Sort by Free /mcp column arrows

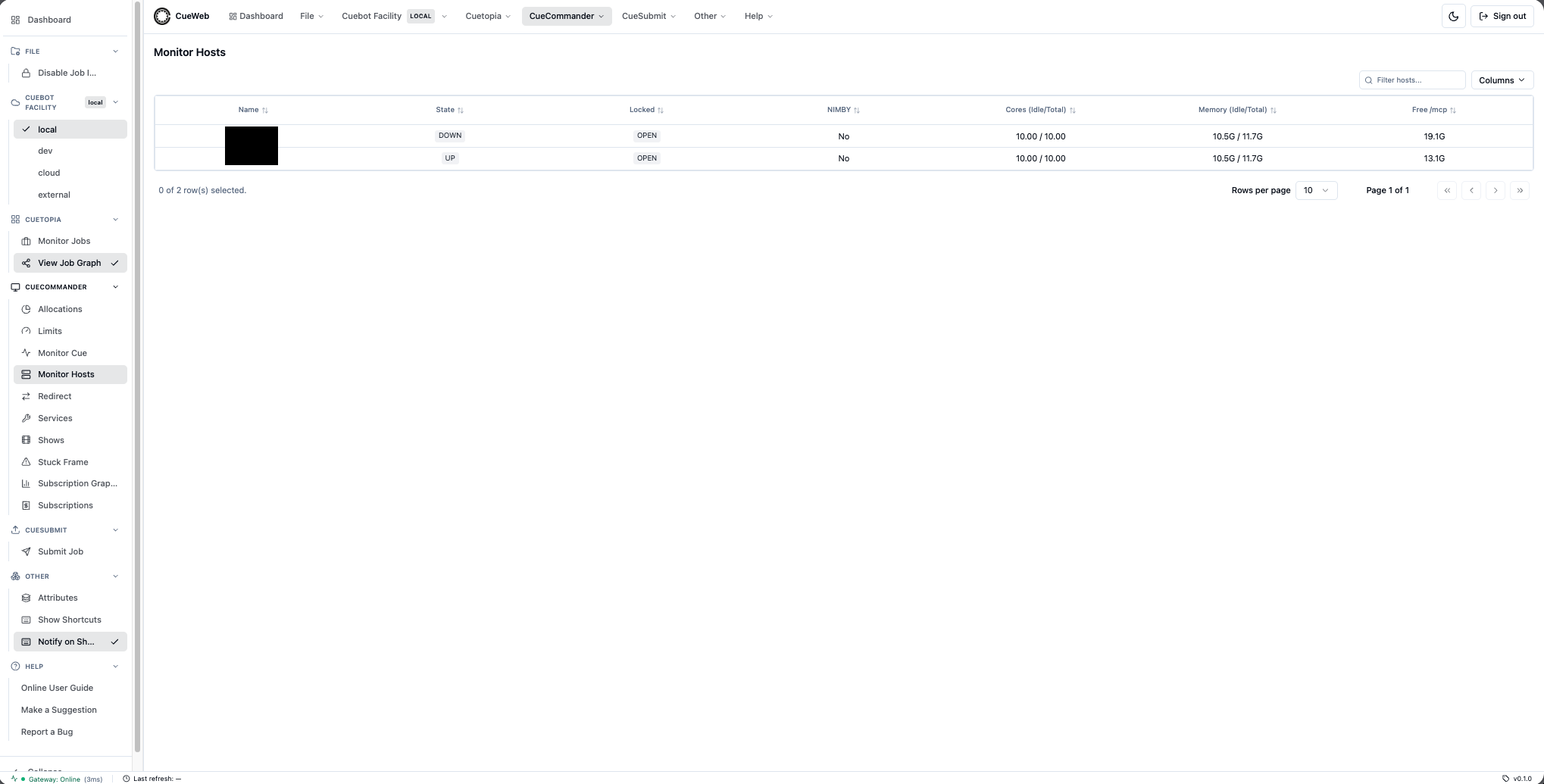pyautogui.click(x=1452, y=111)
